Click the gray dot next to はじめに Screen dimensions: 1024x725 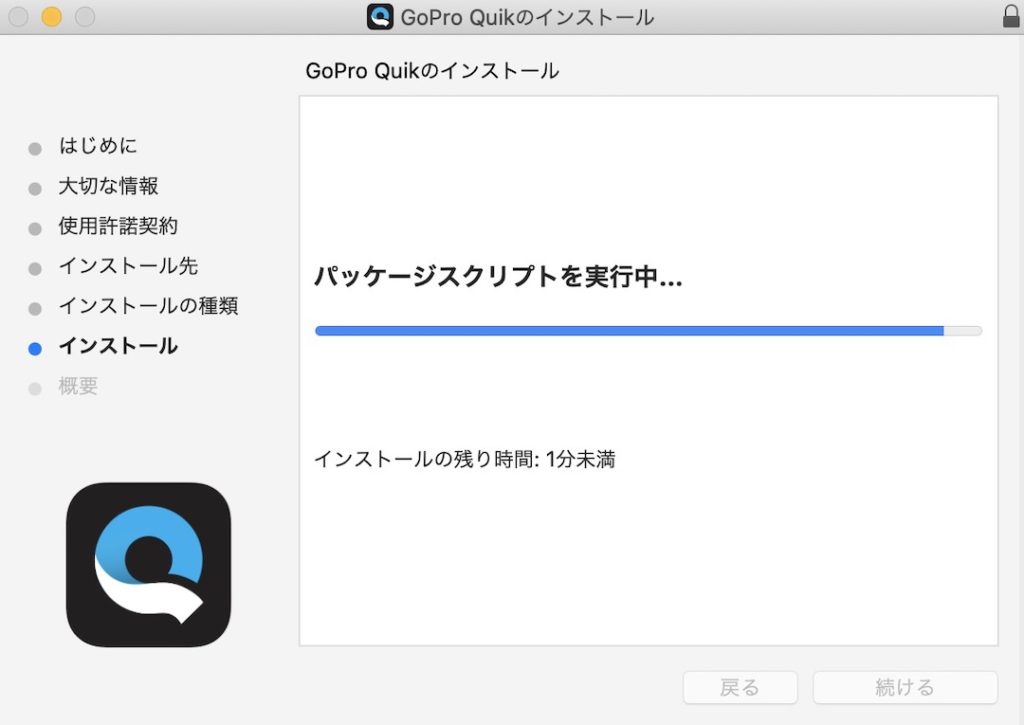(34, 146)
